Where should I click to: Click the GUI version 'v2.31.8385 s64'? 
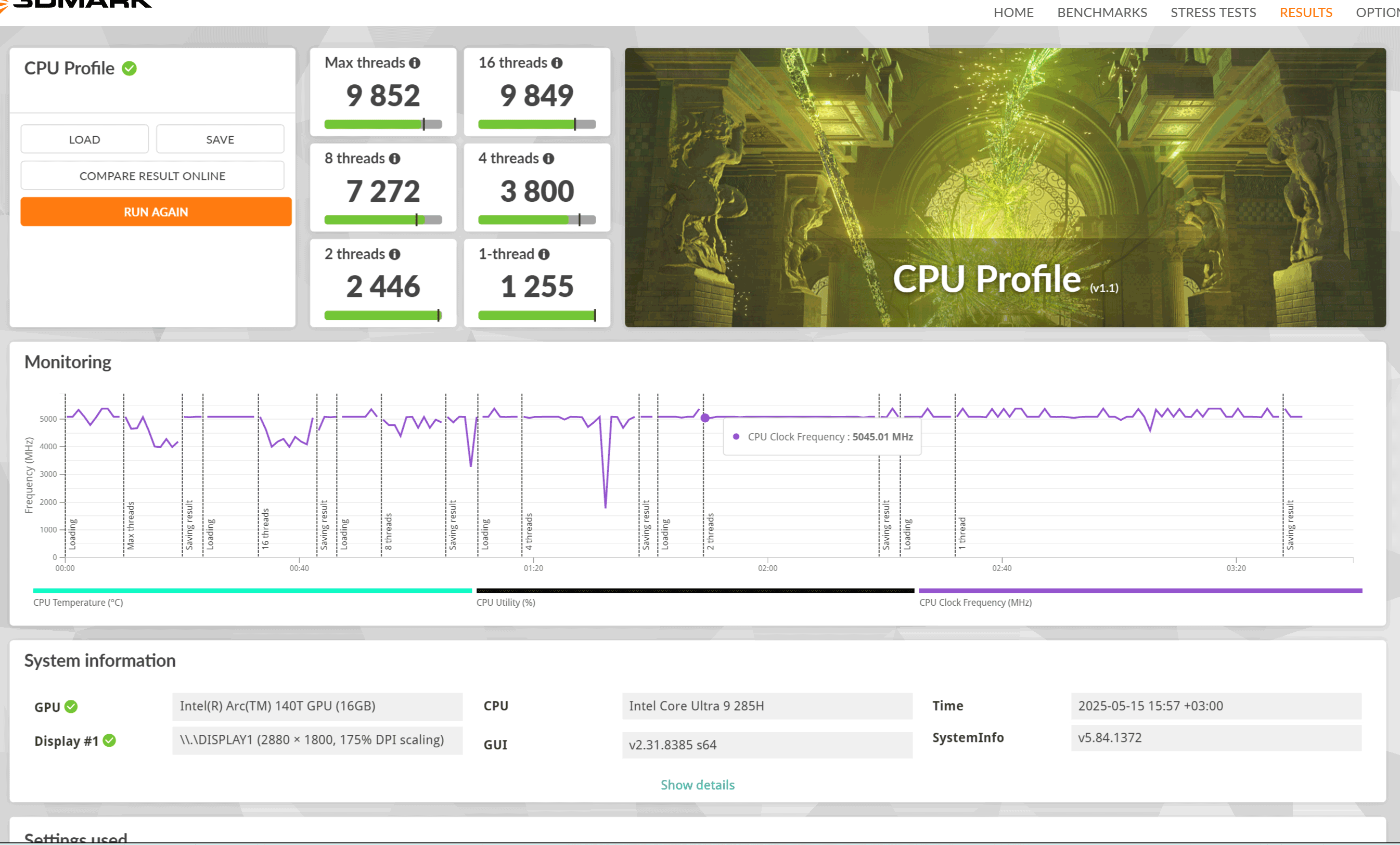pyautogui.click(x=767, y=745)
